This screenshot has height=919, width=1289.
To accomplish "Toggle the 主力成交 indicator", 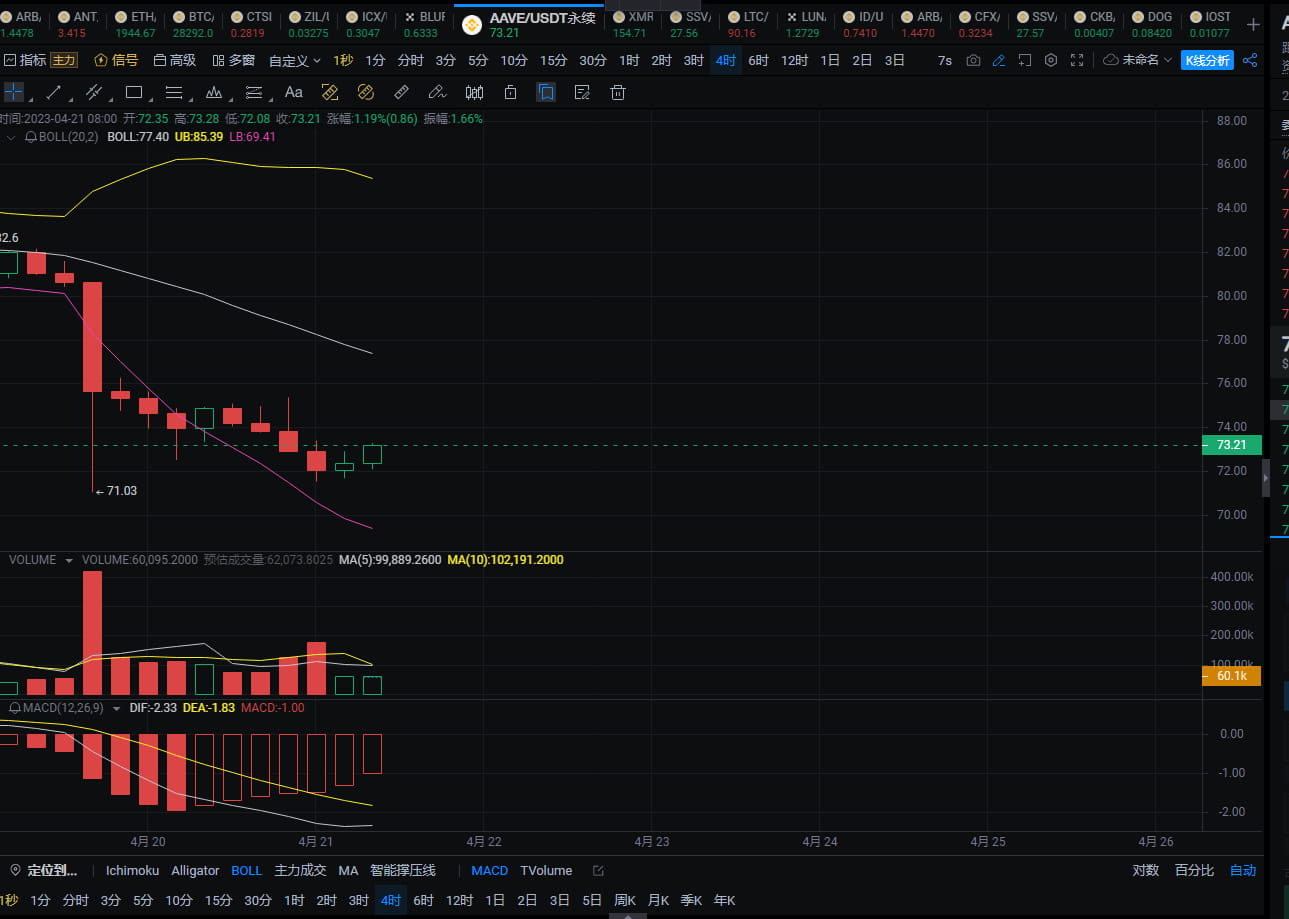I will pyautogui.click(x=301, y=870).
